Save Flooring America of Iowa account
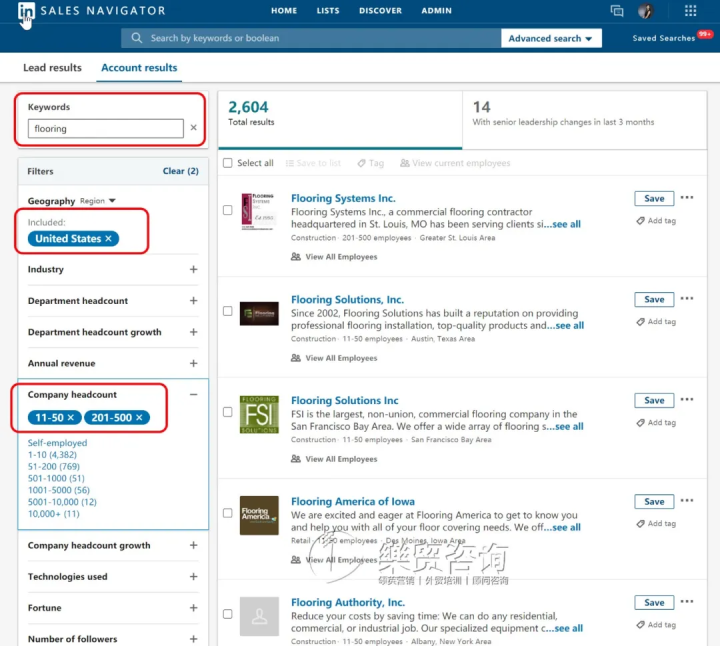The width and height of the screenshot is (720, 646). 654,501
